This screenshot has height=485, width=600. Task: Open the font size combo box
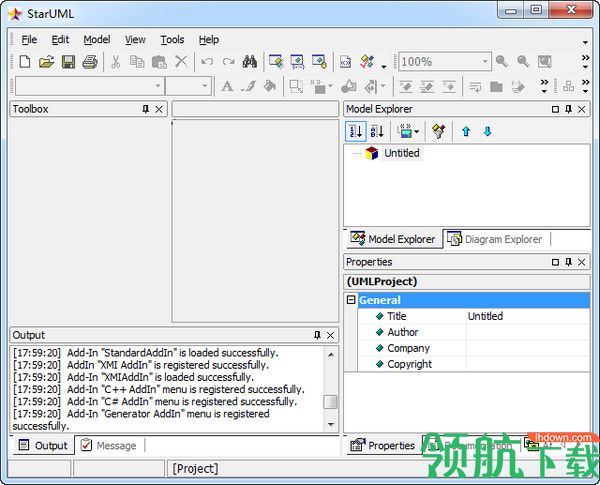coord(188,86)
